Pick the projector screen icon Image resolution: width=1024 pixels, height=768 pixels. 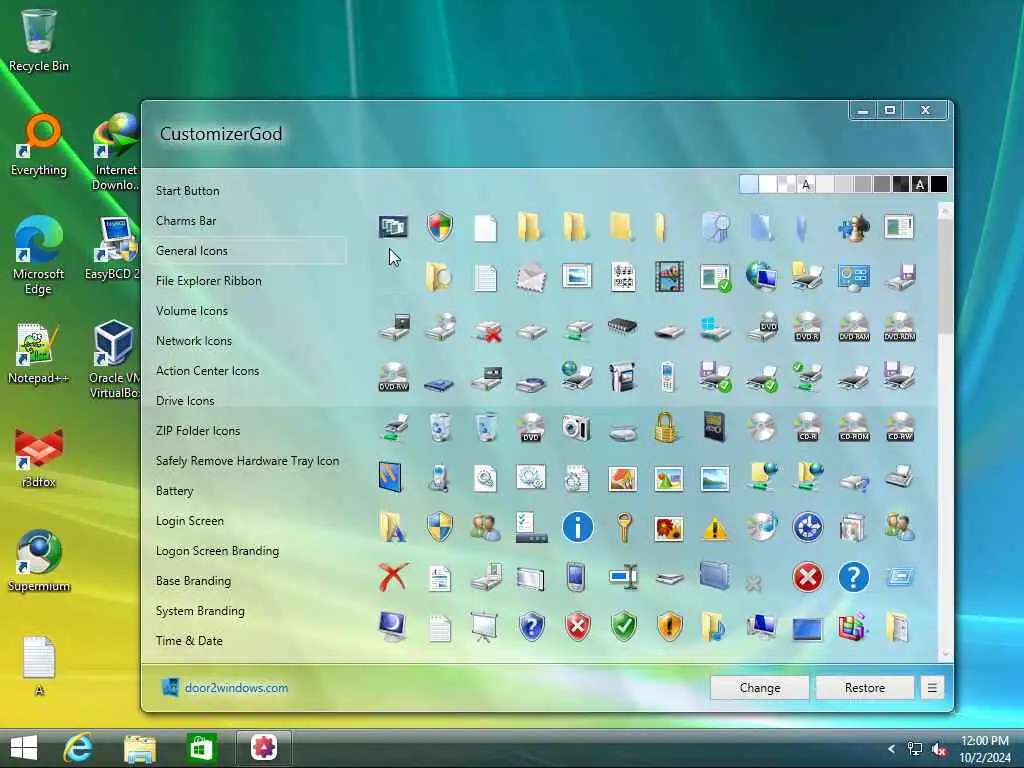click(485, 627)
